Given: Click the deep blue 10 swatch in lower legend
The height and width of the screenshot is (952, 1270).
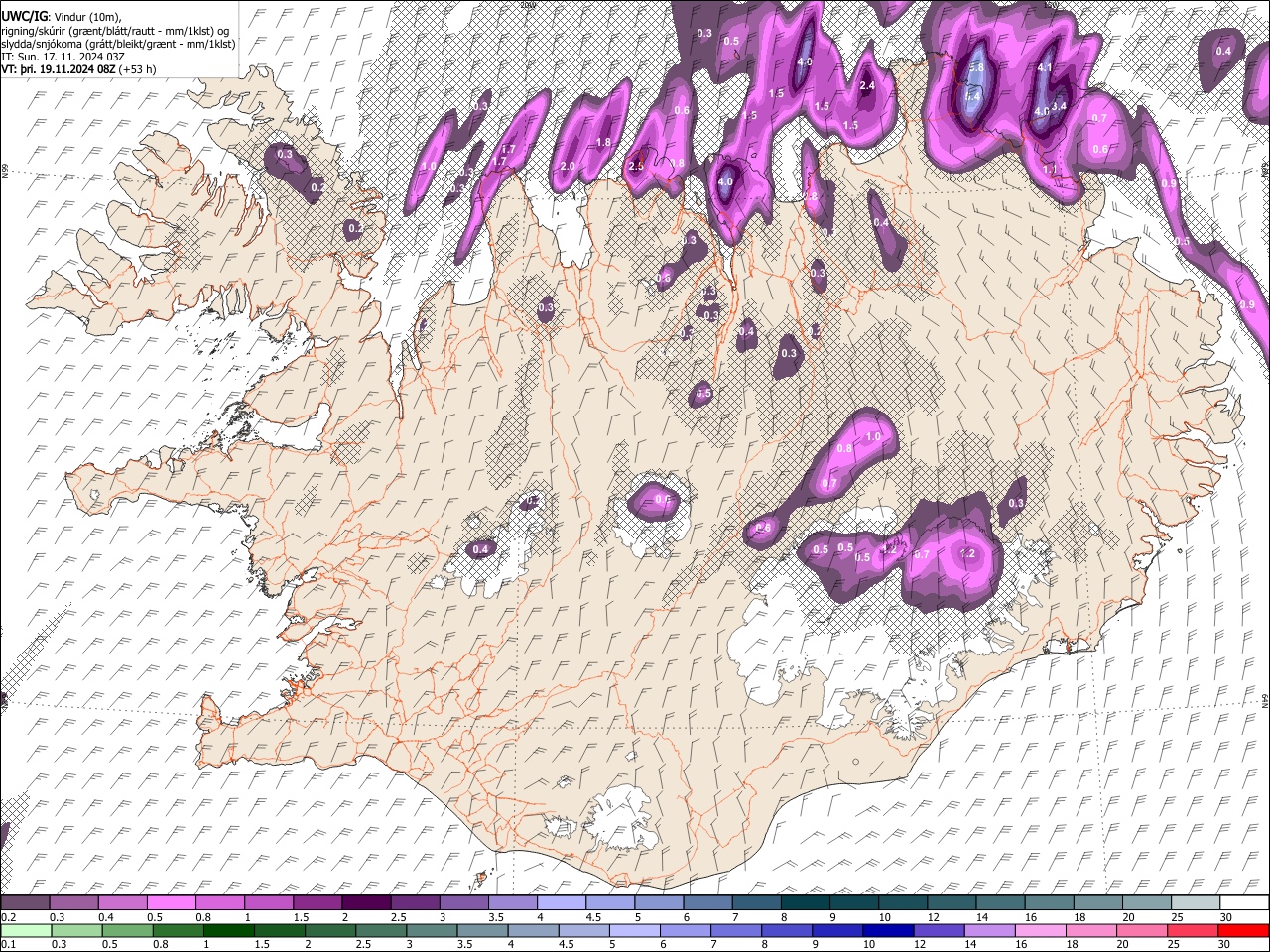Looking at the screenshot, I should click(888, 929).
